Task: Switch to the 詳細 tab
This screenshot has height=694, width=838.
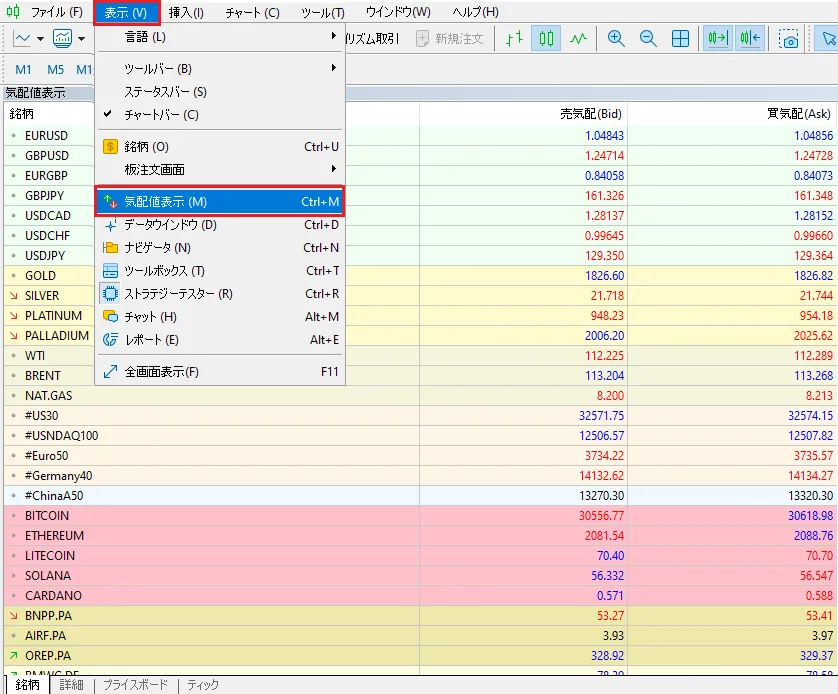Action: pos(71,685)
